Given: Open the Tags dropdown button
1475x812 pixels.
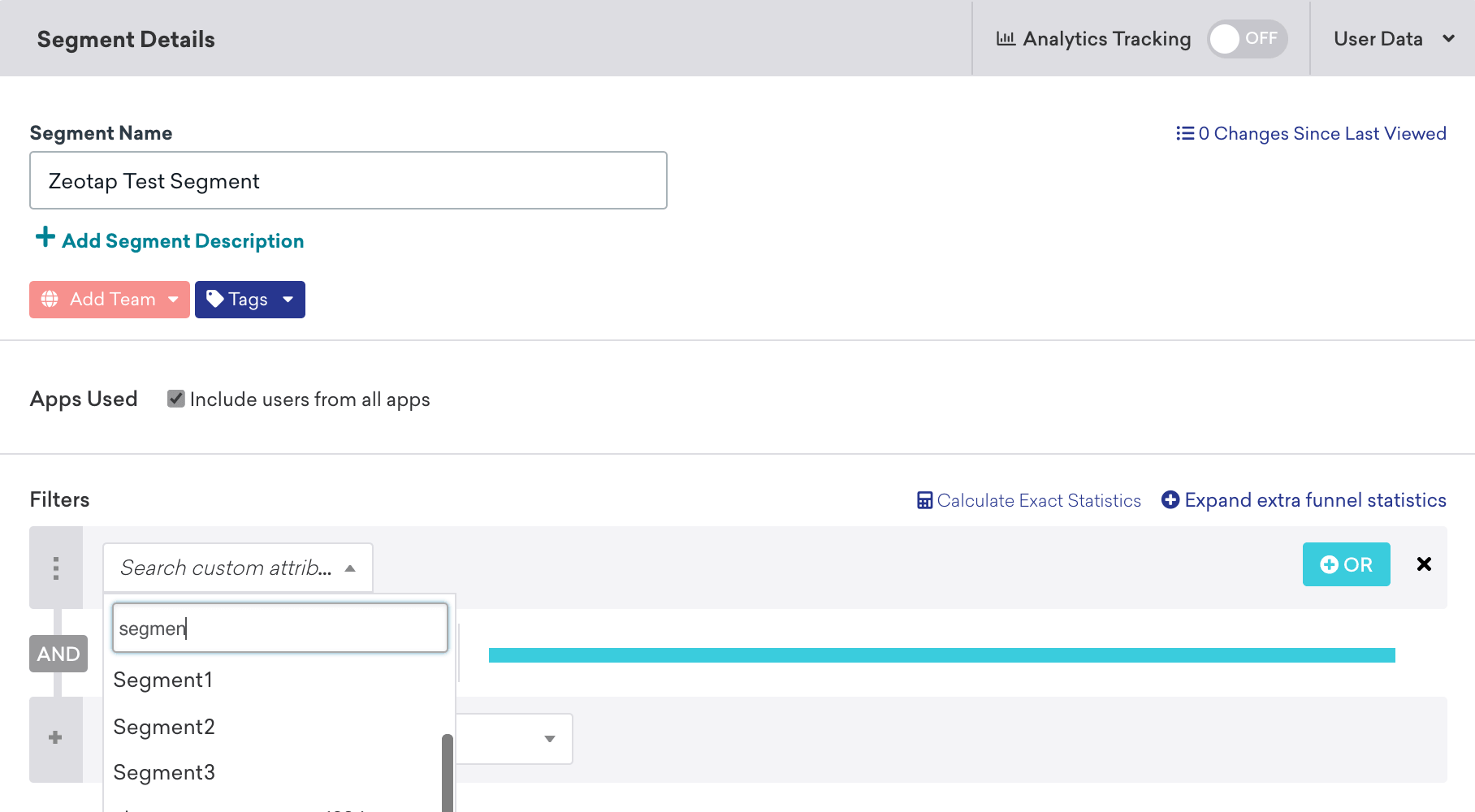Looking at the screenshot, I should [x=249, y=300].
